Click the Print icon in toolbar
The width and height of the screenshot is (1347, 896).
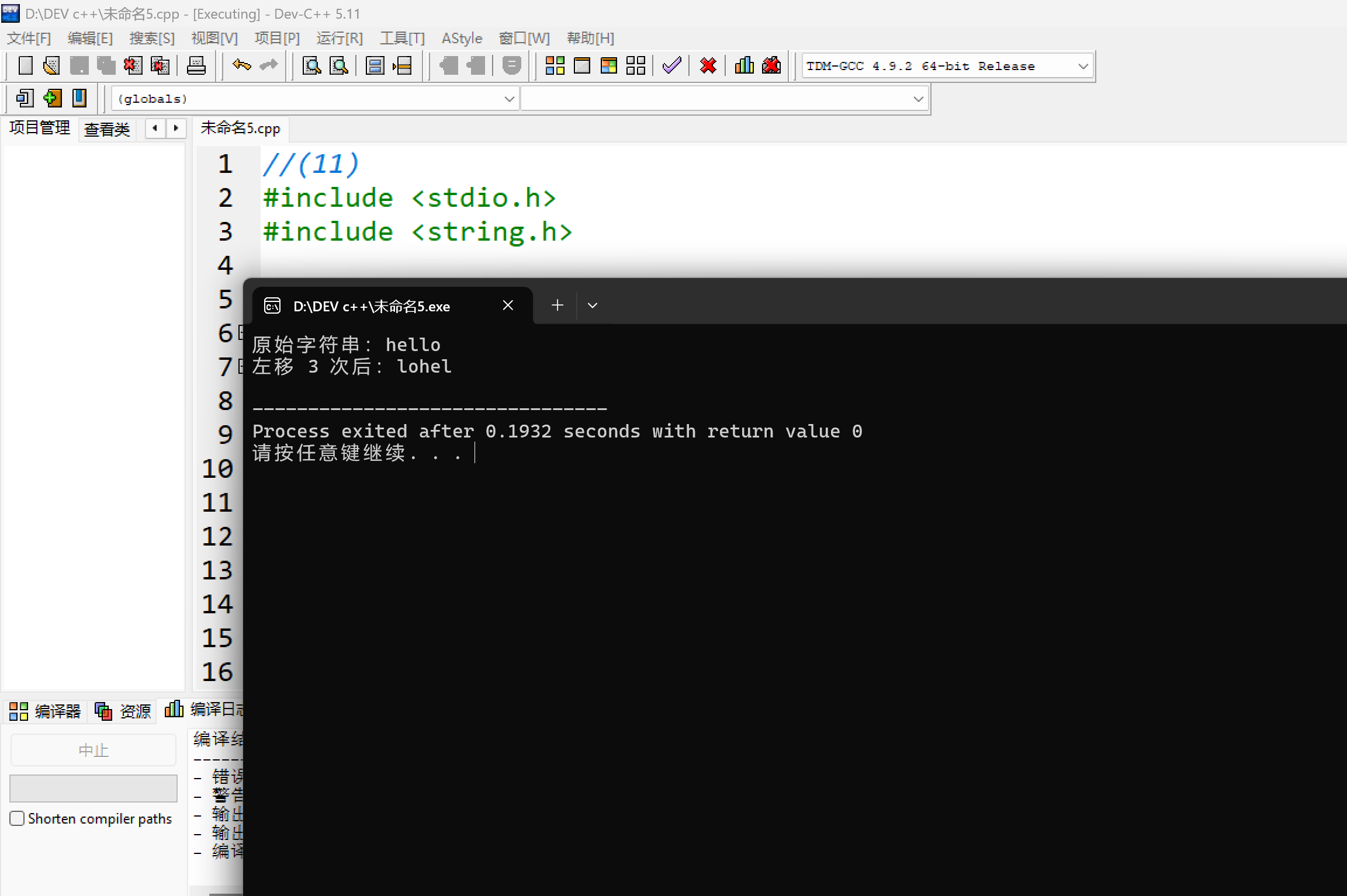(x=196, y=65)
